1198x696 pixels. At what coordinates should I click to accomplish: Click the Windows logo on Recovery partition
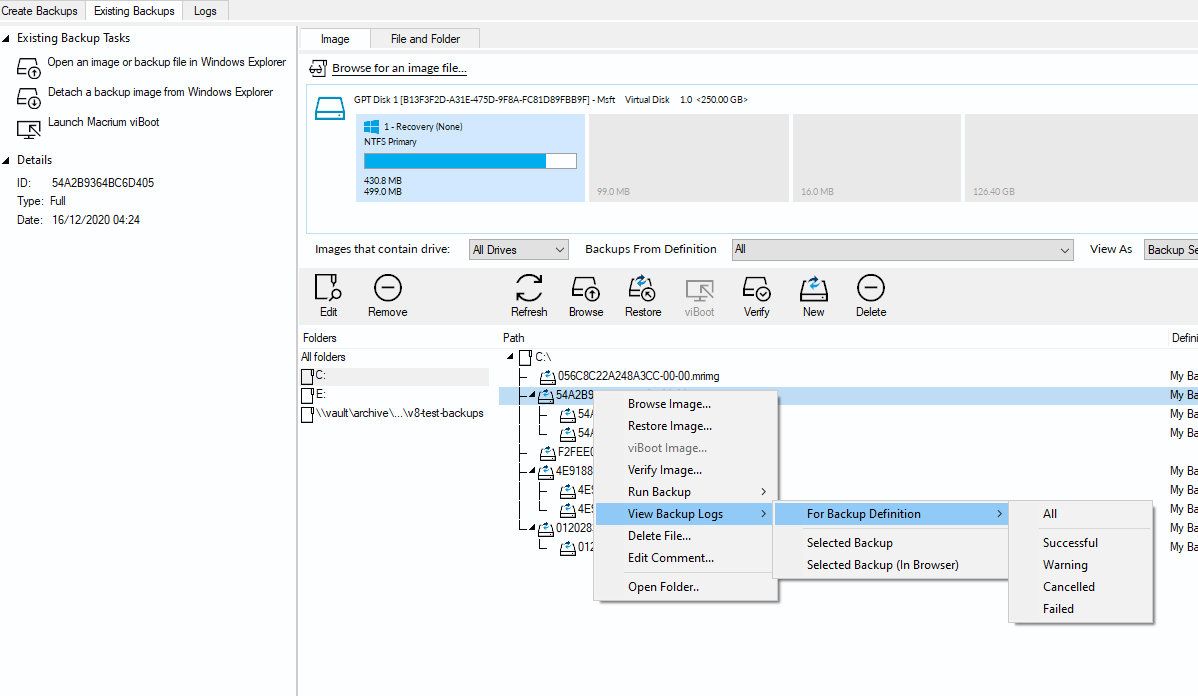(372, 127)
